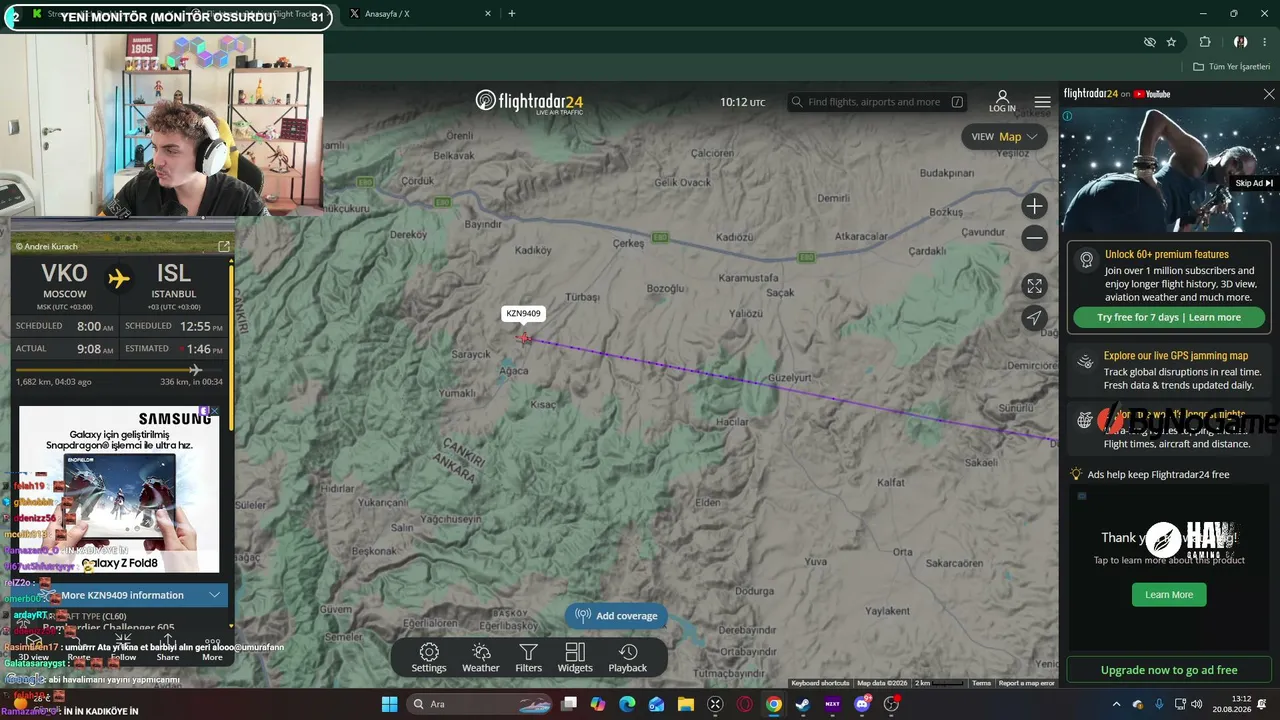Click the Learn More green button
Screen dimensions: 1280x720
[1169, 594]
